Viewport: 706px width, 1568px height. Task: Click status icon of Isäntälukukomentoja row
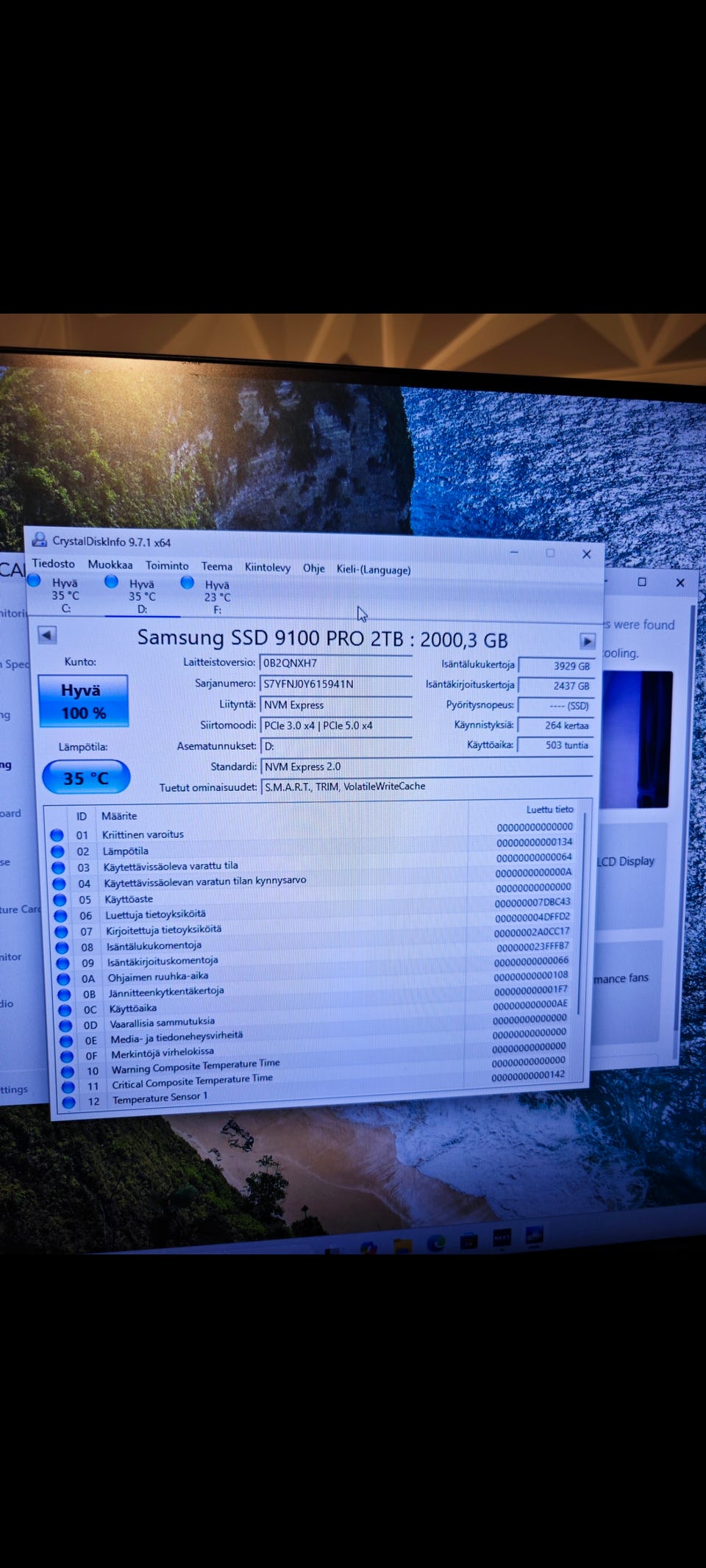tap(63, 948)
